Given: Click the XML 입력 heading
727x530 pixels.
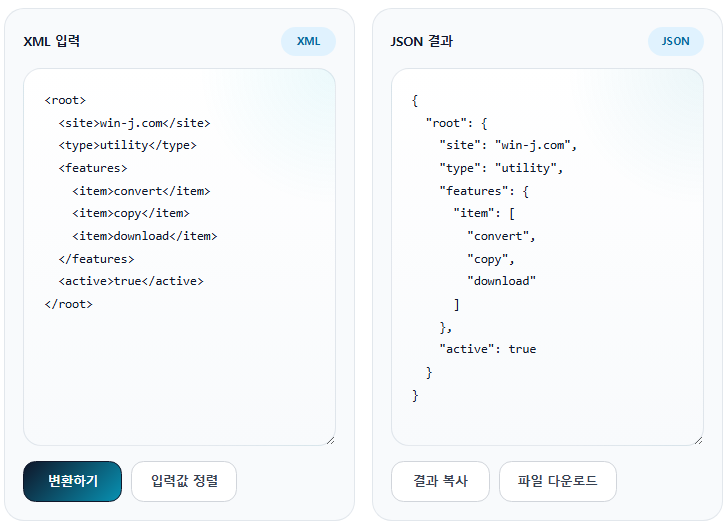Looking at the screenshot, I should (x=51, y=41).
